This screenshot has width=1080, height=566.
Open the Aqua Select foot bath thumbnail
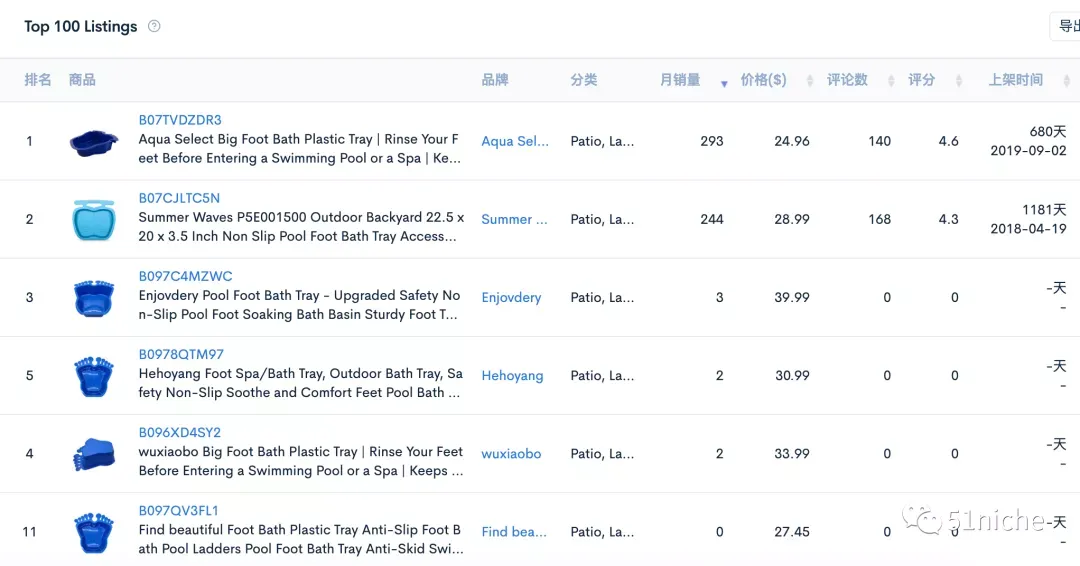click(x=94, y=142)
